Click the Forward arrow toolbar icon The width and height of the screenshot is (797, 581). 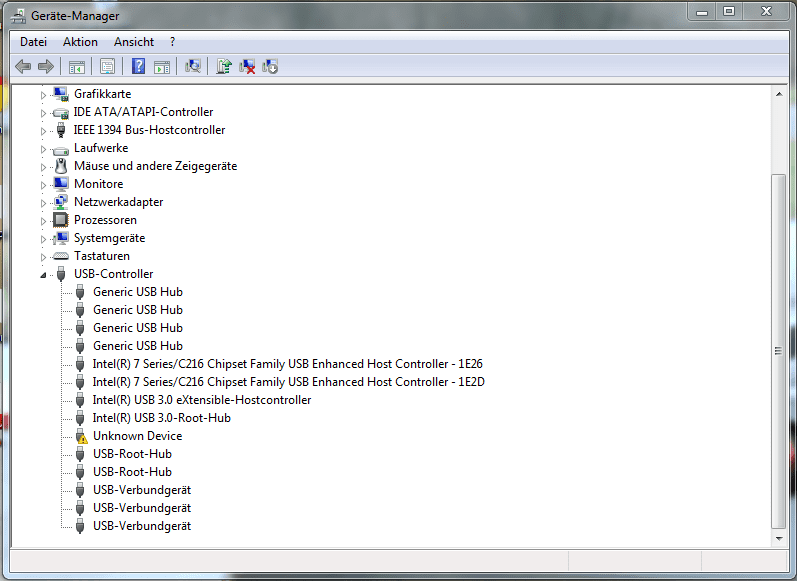pos(46,66)
